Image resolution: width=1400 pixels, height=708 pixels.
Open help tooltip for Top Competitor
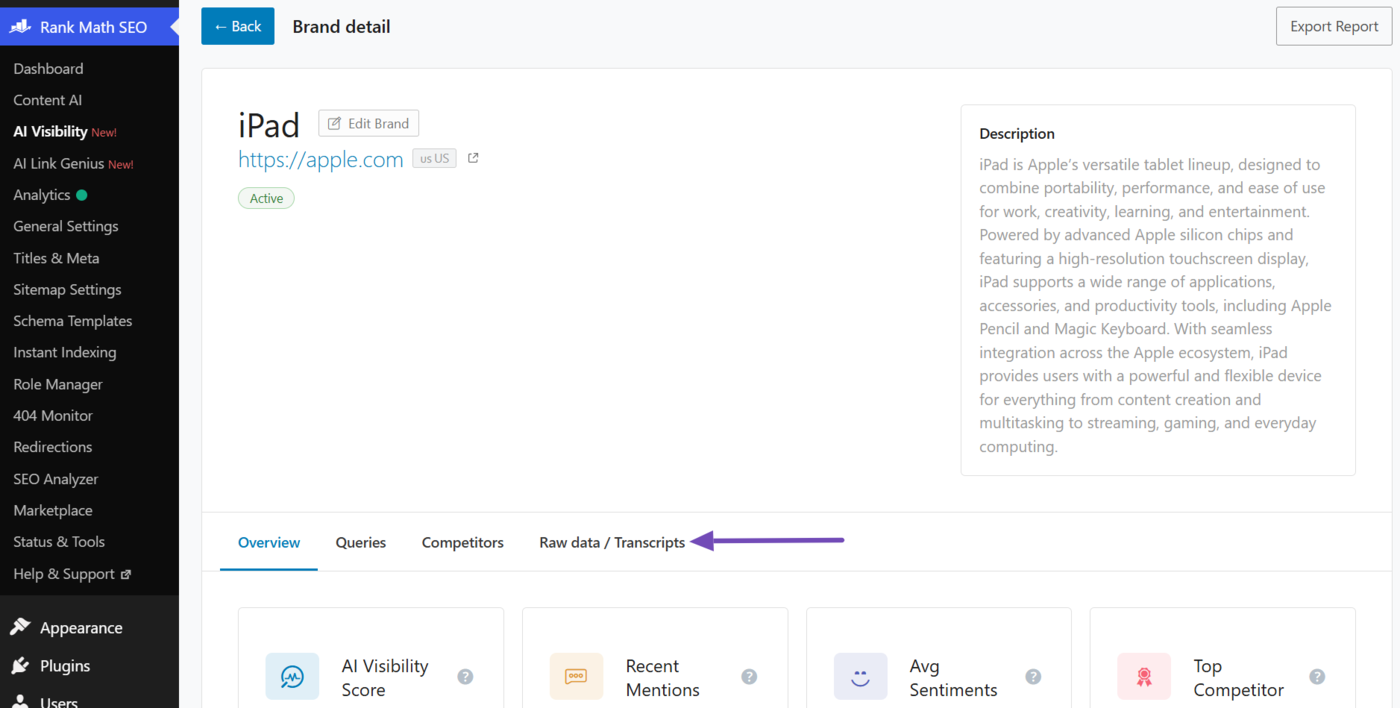pos(1317,677)
